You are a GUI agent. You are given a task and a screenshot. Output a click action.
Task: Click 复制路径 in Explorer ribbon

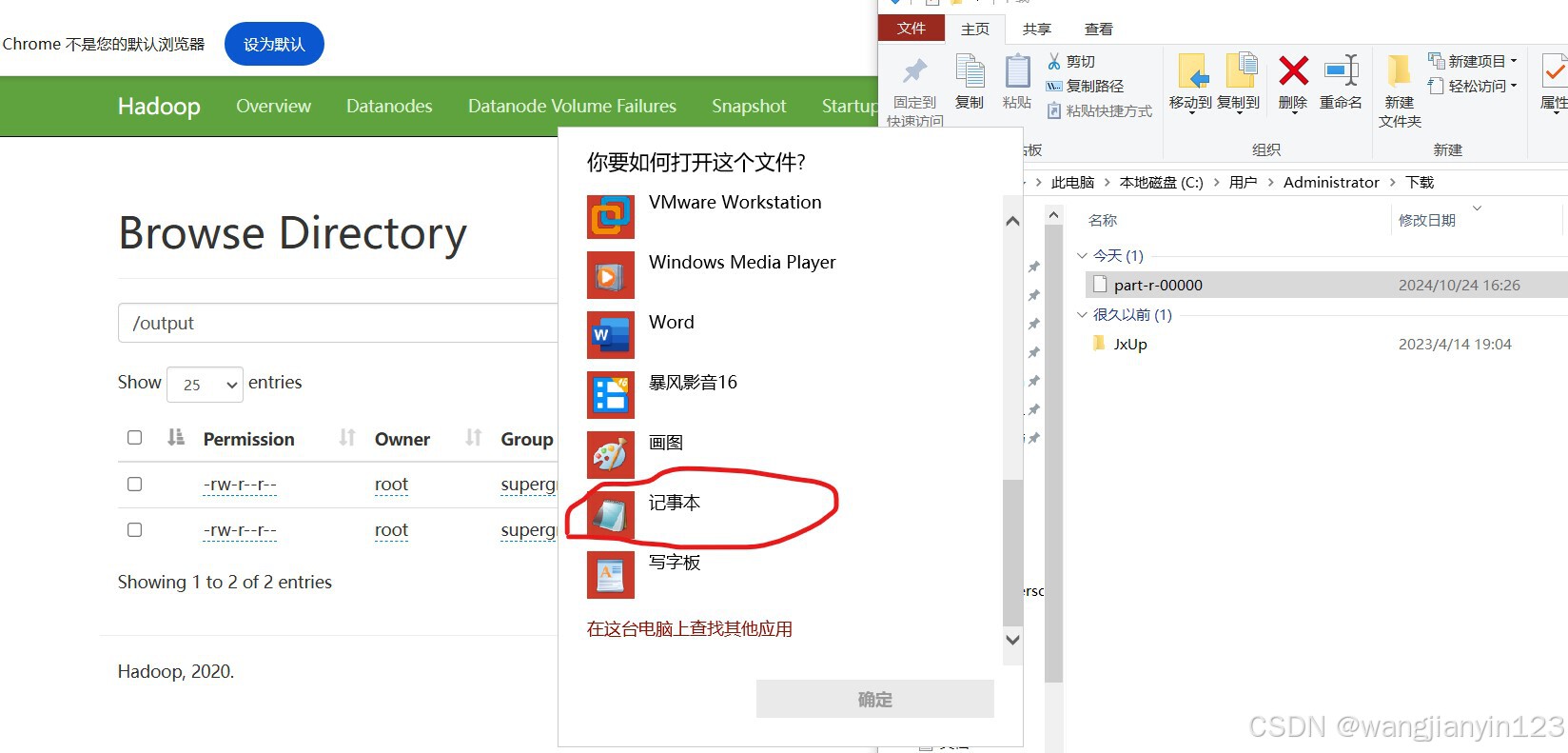(1085, 86)
